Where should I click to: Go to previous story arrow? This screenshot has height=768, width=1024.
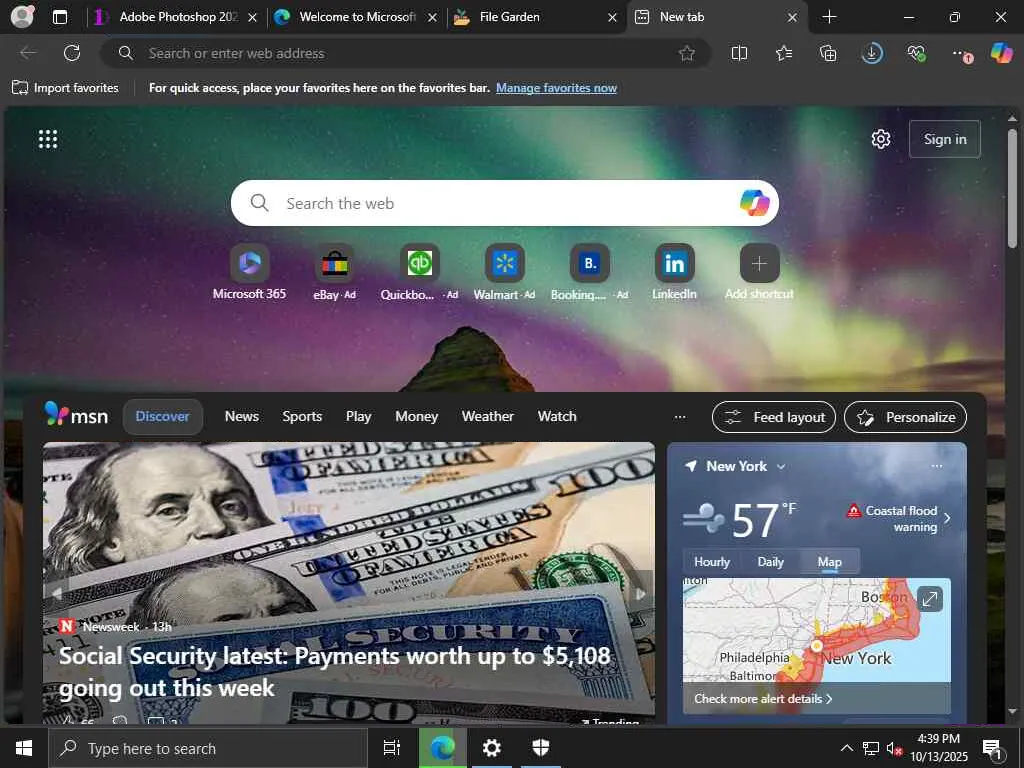pyautogui.click(x=56, y=594)
